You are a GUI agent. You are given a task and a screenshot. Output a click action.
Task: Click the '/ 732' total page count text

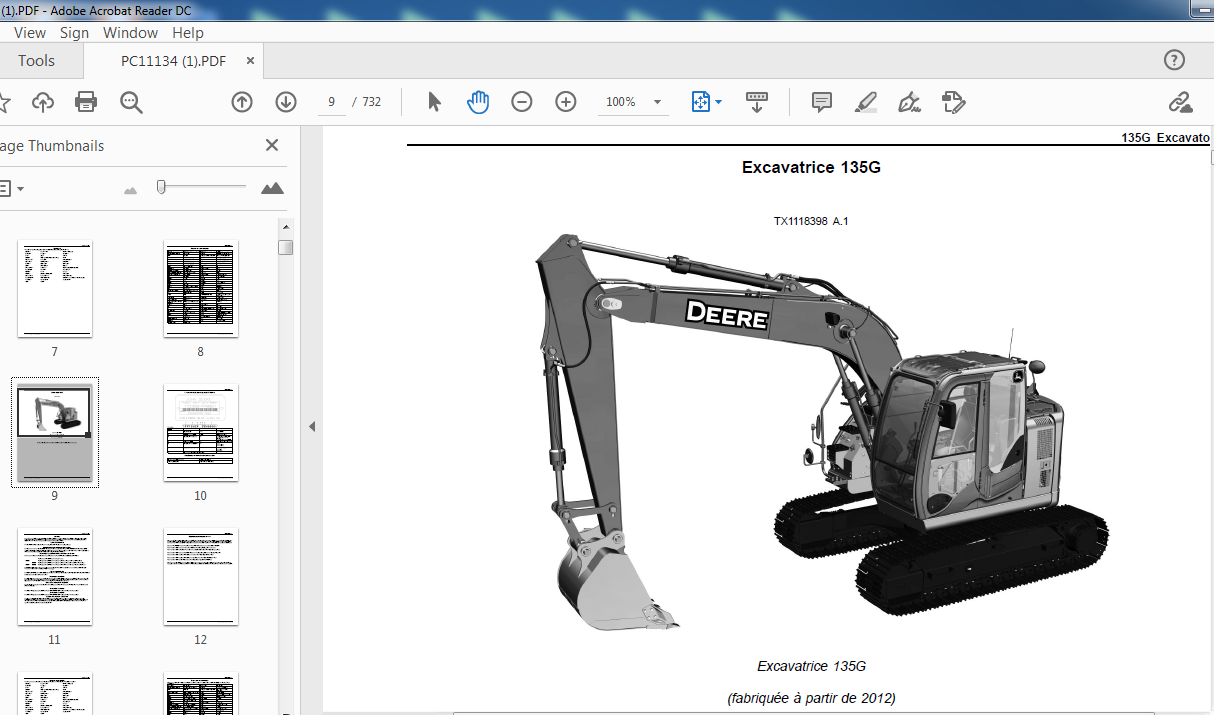click(x=366, y=102)
